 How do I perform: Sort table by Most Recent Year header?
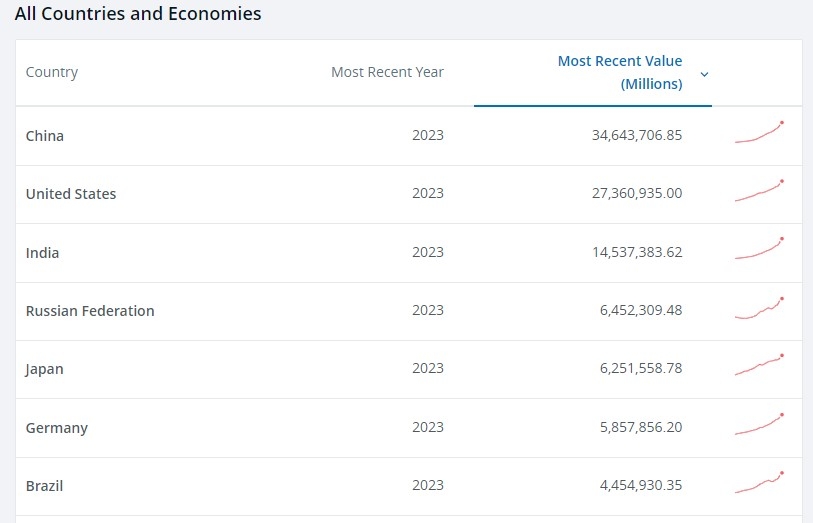(387, 72)
